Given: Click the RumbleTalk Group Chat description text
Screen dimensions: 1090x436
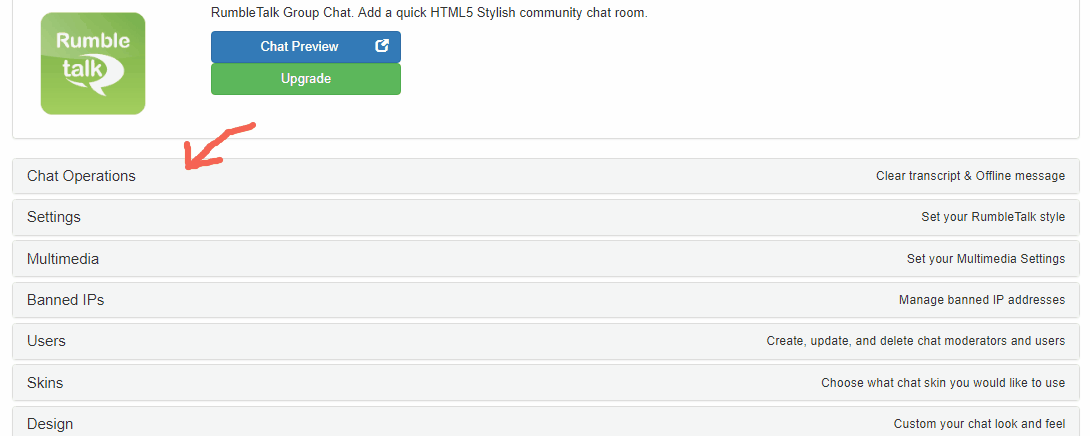Looking at the screenshot, I should click(x=429, y=13).
